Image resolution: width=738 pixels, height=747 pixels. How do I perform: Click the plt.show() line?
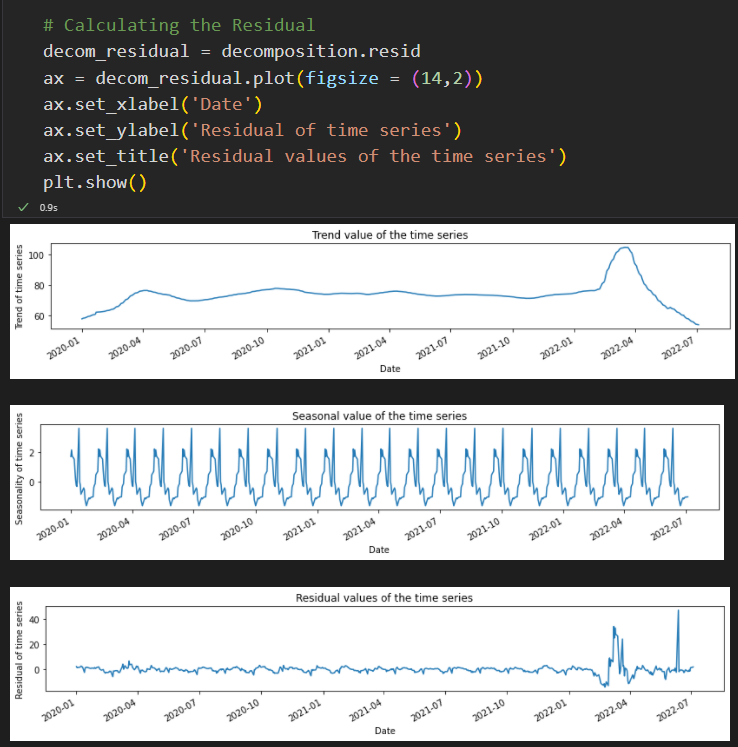coord(95,182)
